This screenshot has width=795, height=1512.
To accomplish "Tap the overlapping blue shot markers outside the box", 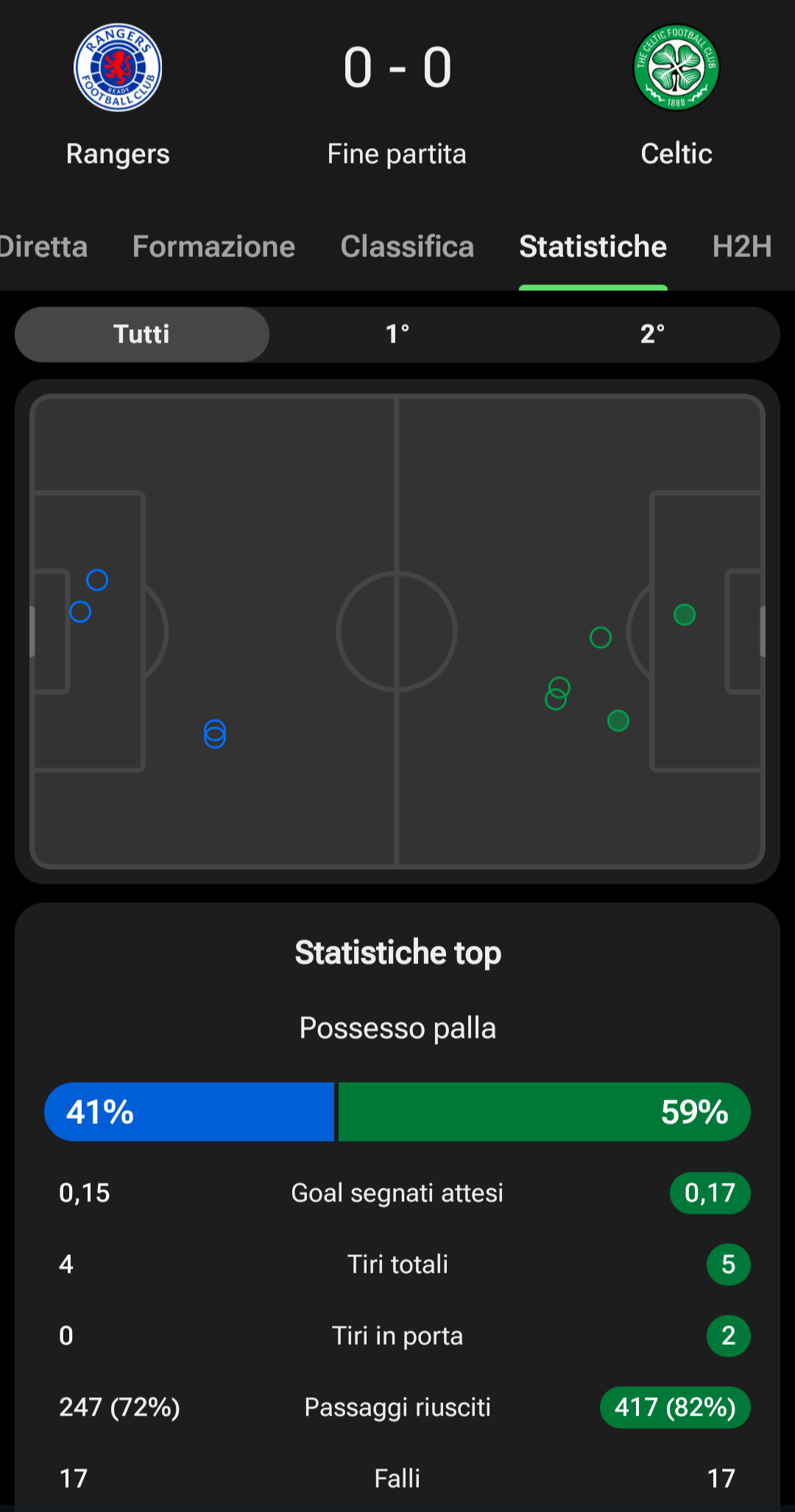I will (215, 734).
